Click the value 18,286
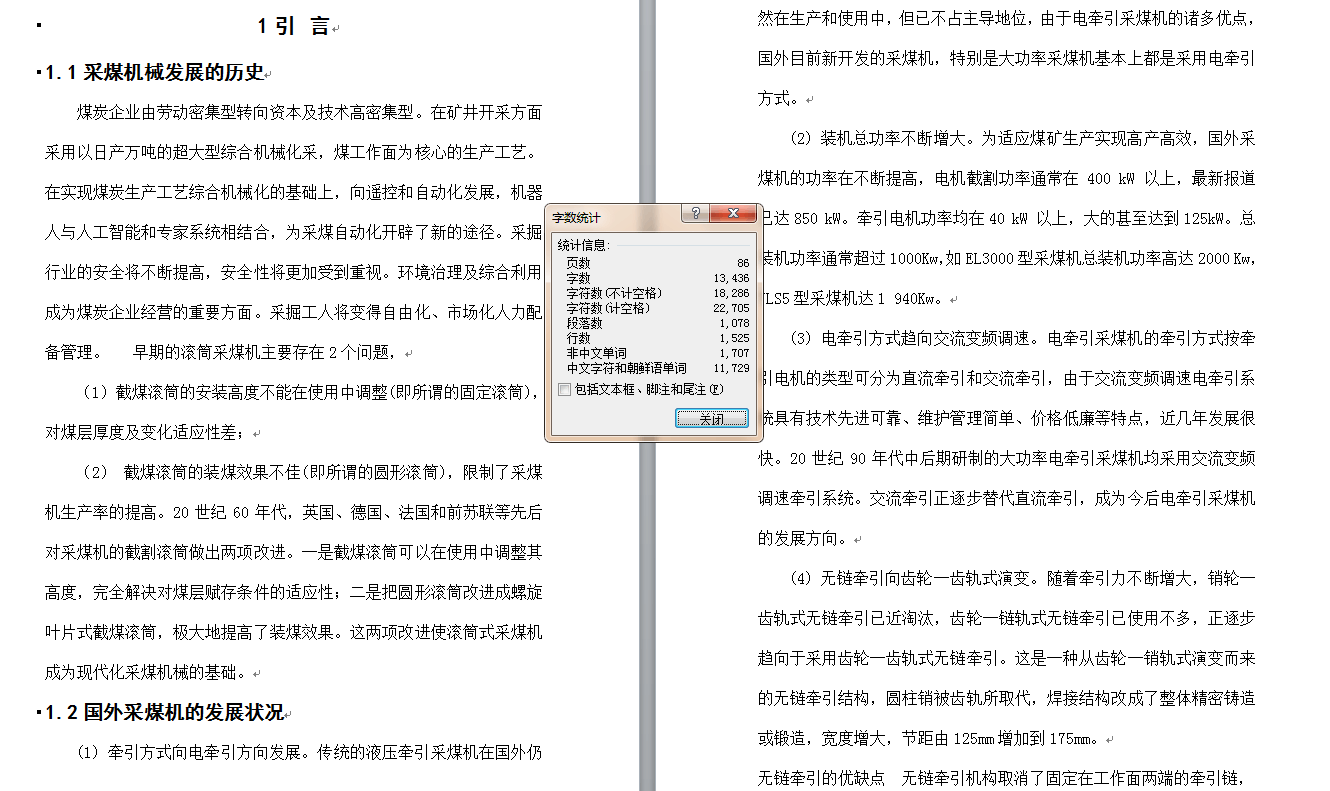Viewport: 1330px width, 791px height. pyautogui.click(x=731, y=293)
